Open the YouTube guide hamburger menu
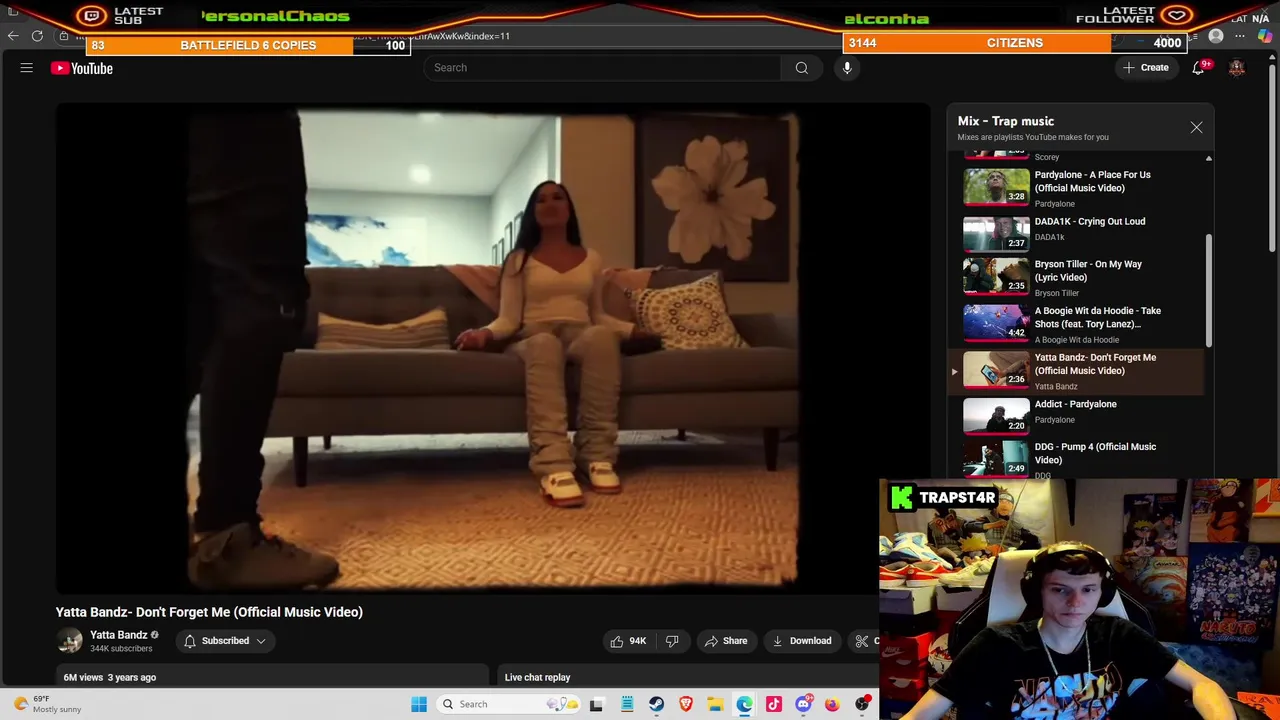The image size is (1280, 720). click(x=27, y=68)
